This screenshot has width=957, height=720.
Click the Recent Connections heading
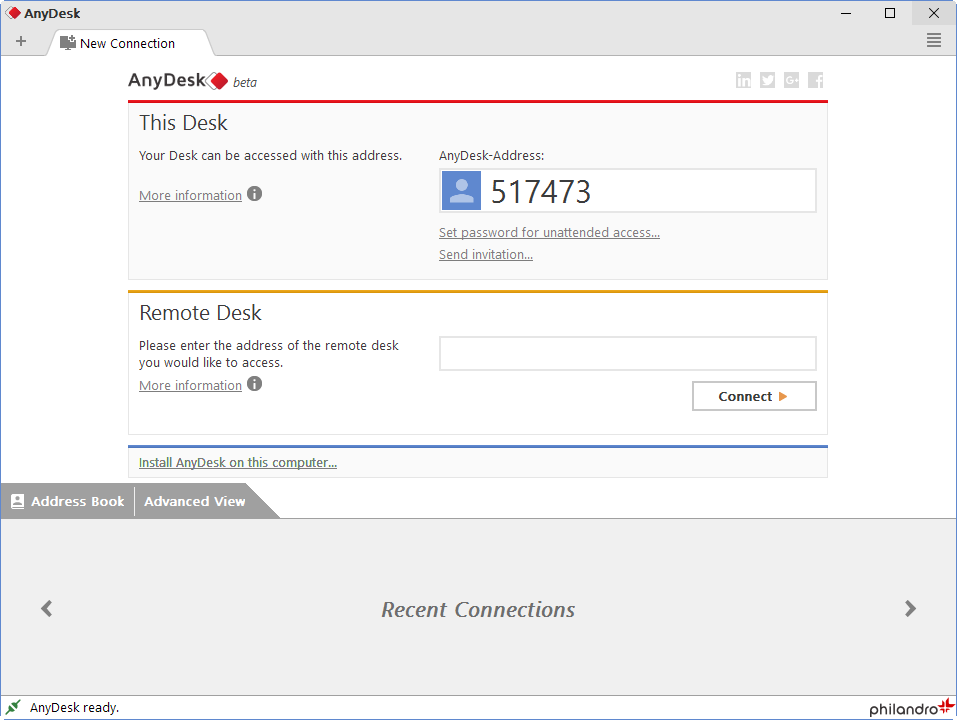pyautogui.click(x=478, y=609)
